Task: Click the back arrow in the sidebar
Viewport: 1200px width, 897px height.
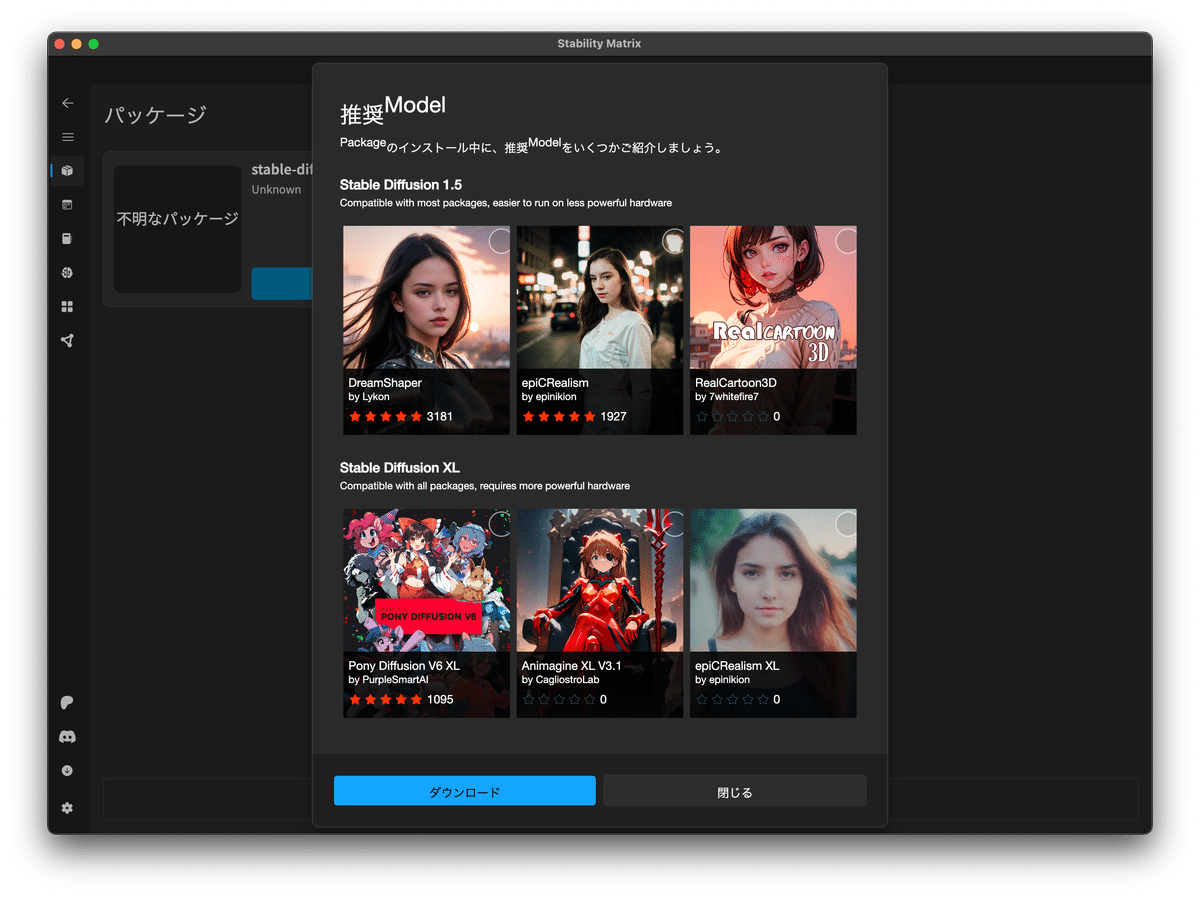Action: click(67, 103)
